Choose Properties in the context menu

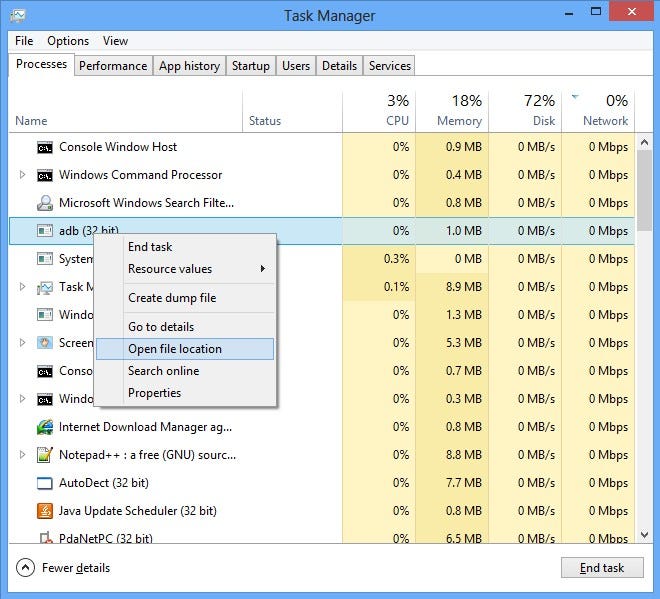[185, 393]
